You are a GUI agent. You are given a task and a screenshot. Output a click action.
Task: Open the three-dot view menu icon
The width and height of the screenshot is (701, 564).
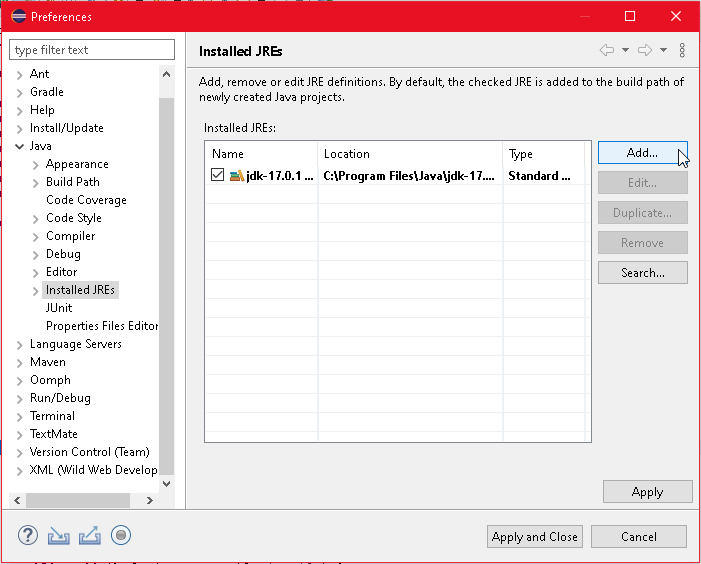pyautogui.click(x=682, y=50)
